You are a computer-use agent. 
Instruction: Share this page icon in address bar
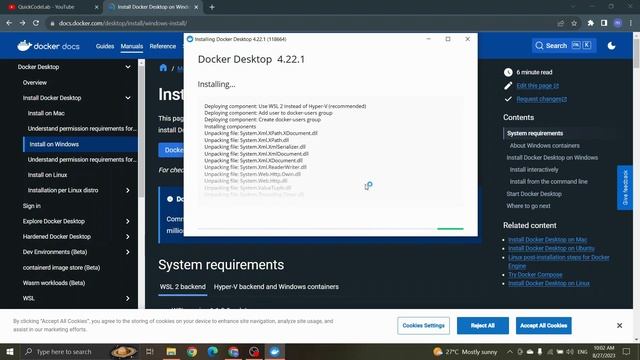point(560,23)
